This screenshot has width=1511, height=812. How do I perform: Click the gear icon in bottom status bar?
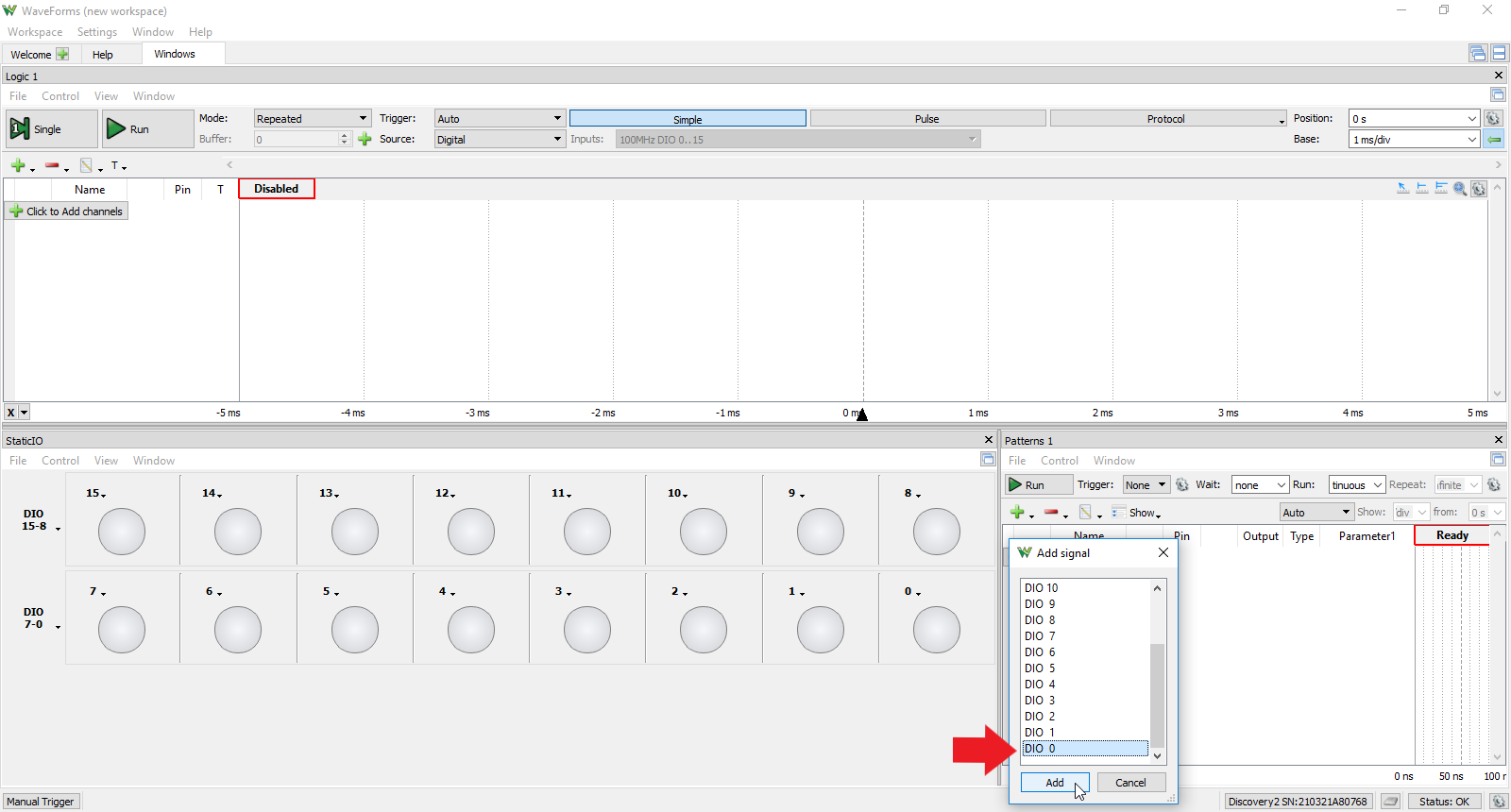click(1498, 802)
